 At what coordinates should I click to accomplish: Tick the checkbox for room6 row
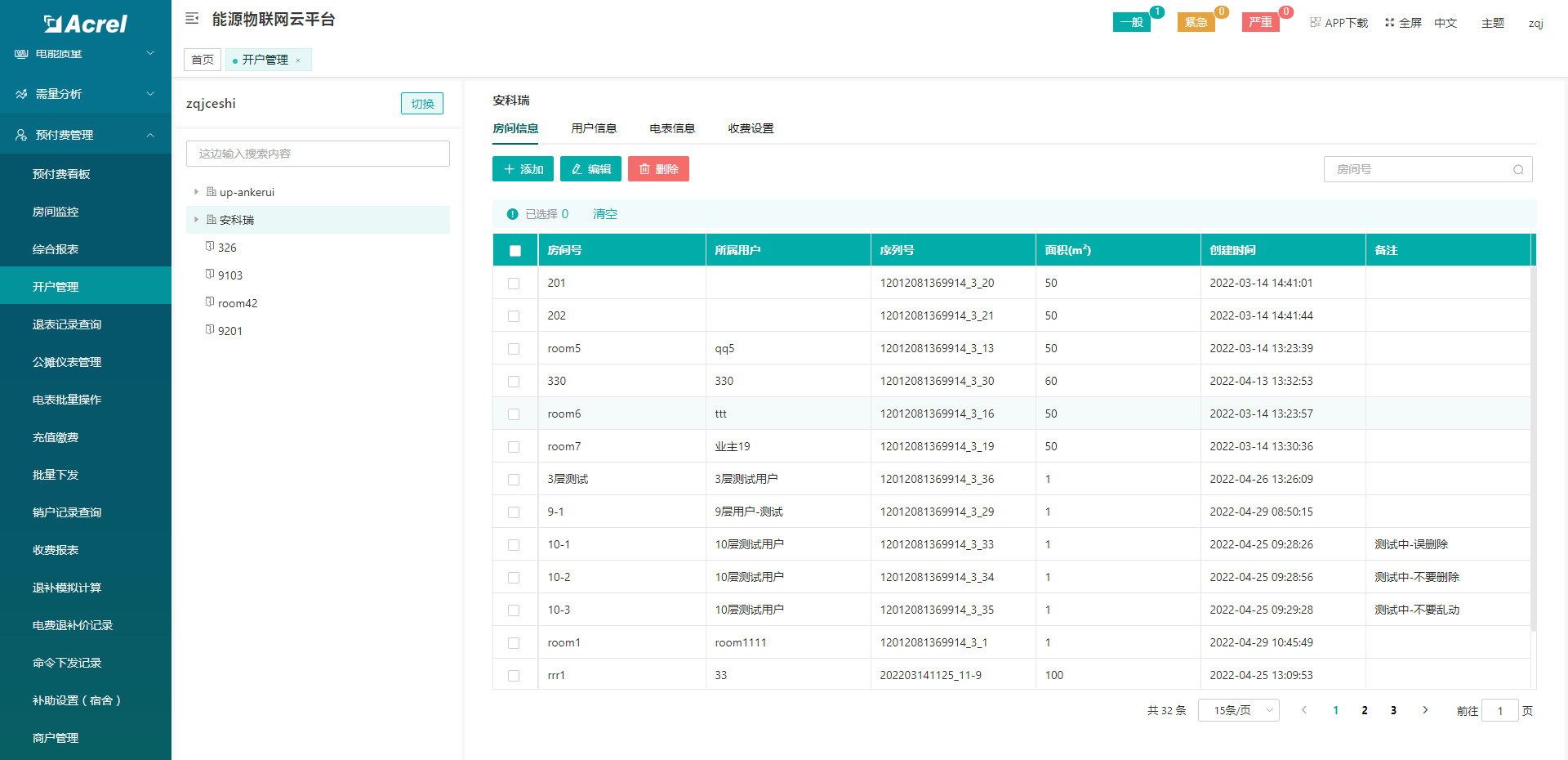point(514,414)
